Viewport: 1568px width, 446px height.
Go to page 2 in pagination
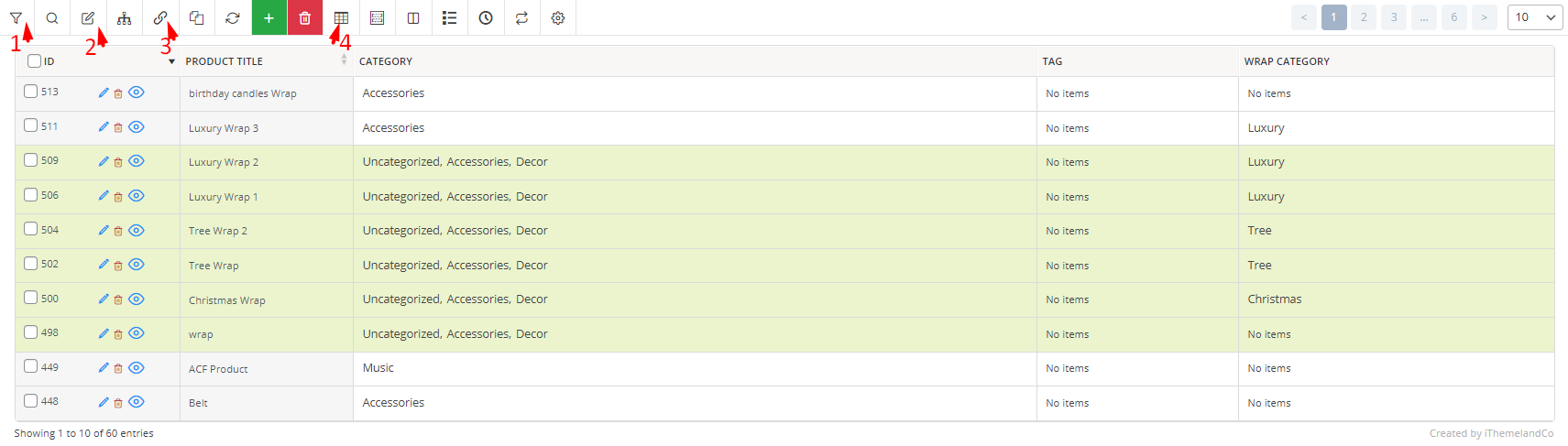click(1364, 17)
